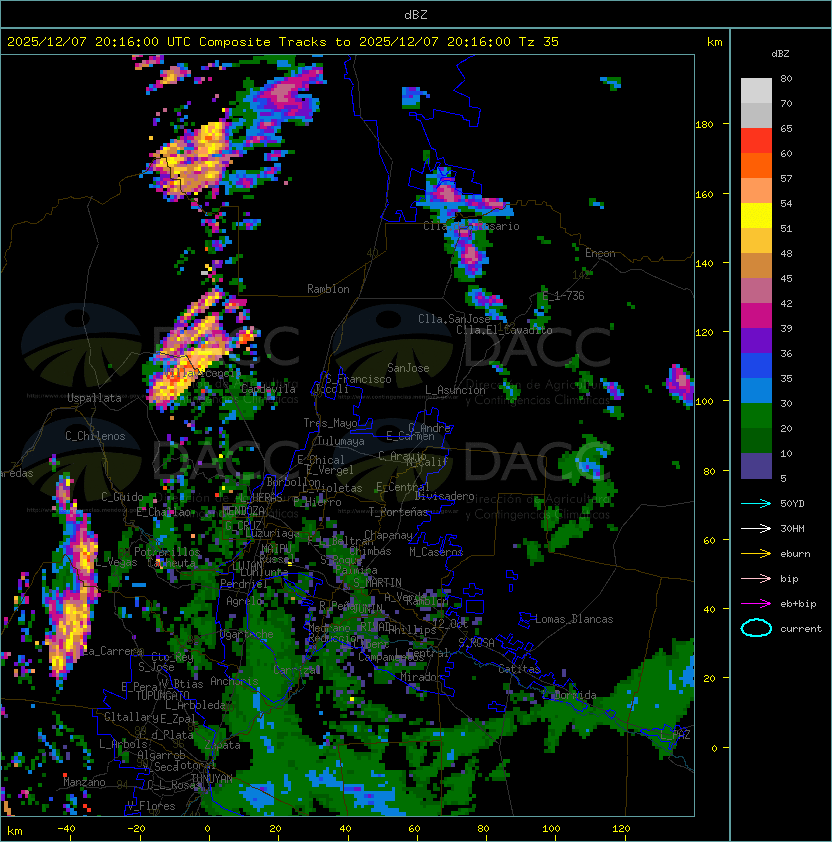Click the 'Mirador' map label
This screenshot has width=832, height=842.
point(422,677)
